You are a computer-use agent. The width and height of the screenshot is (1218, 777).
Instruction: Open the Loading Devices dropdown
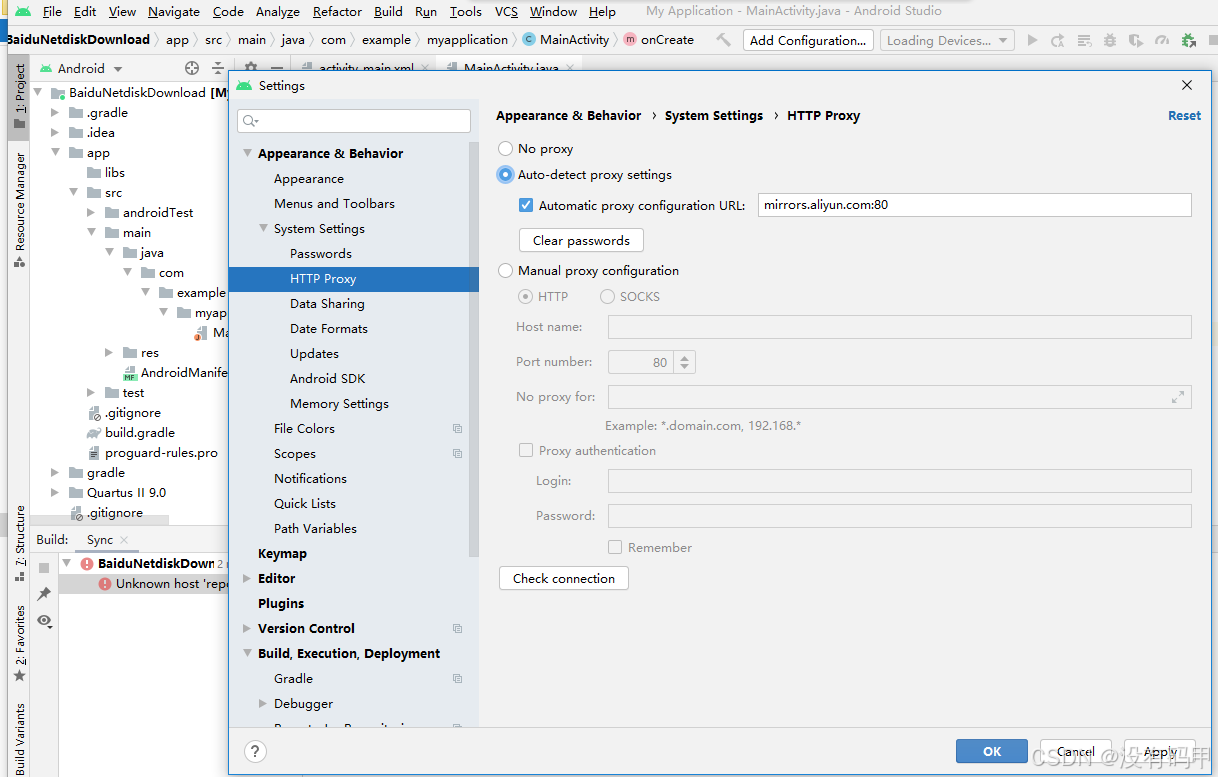(x=947, y=40)
